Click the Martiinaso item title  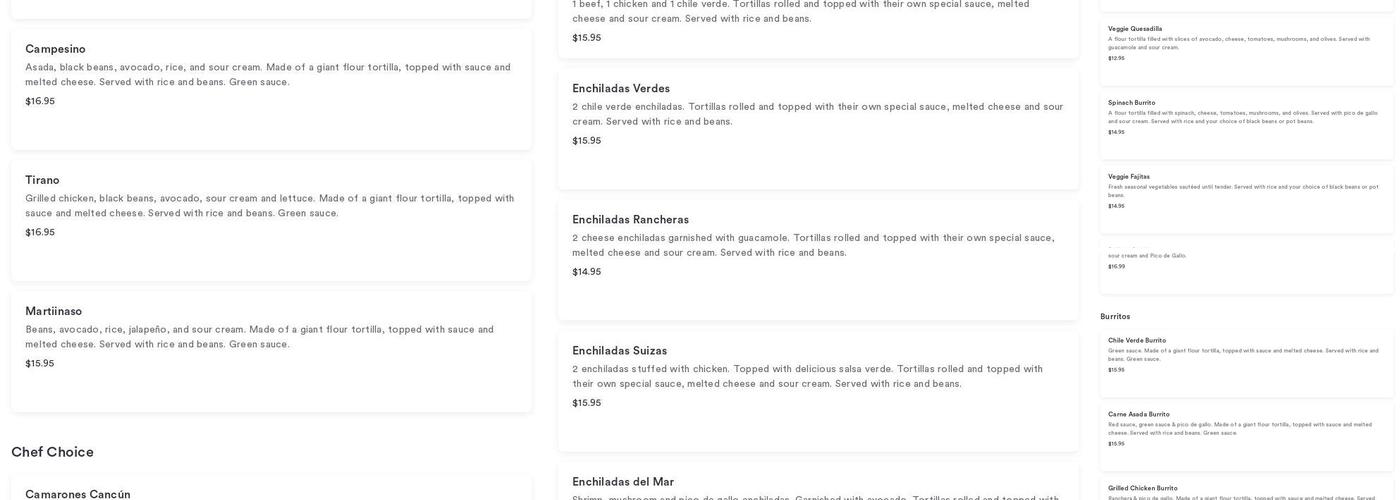pos(53,311)
